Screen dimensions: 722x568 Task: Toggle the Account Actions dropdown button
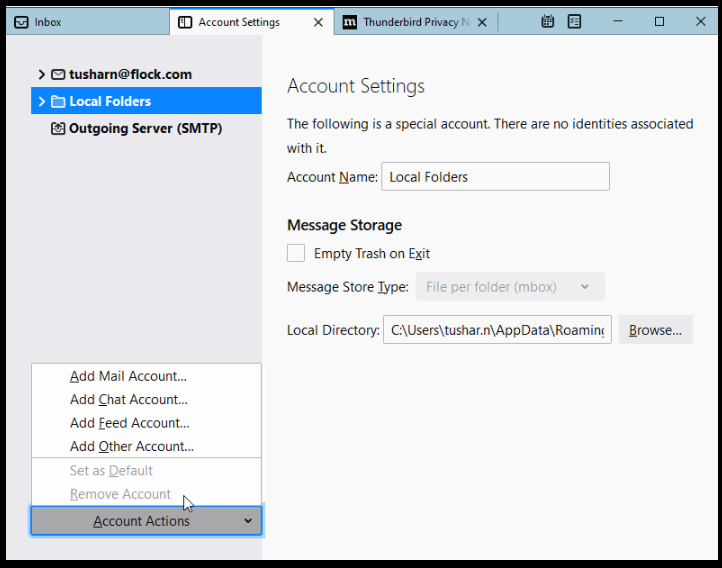(x=146, y=521)
